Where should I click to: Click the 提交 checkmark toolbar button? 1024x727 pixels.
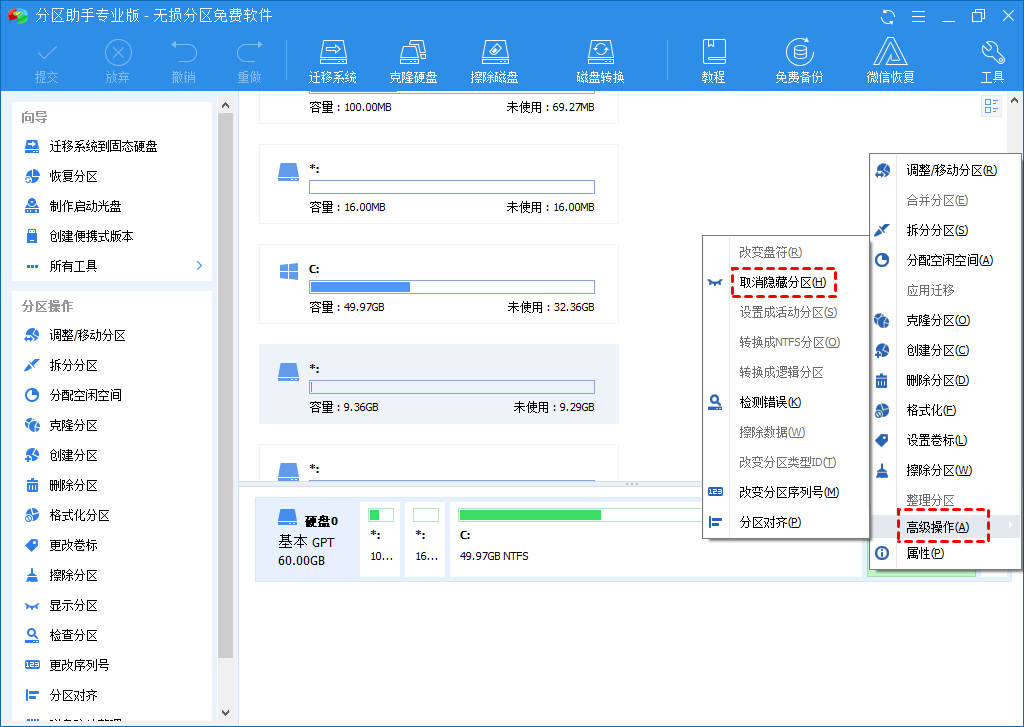click(46, 63)
